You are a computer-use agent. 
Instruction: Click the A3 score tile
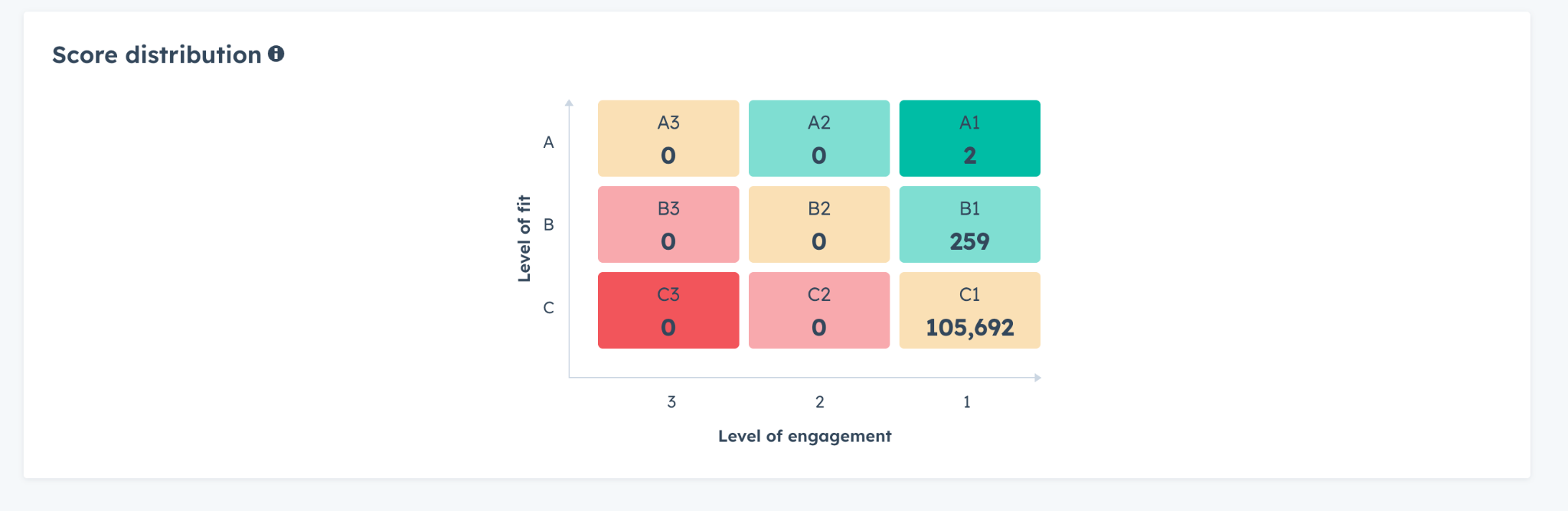[x=668, y=139]
